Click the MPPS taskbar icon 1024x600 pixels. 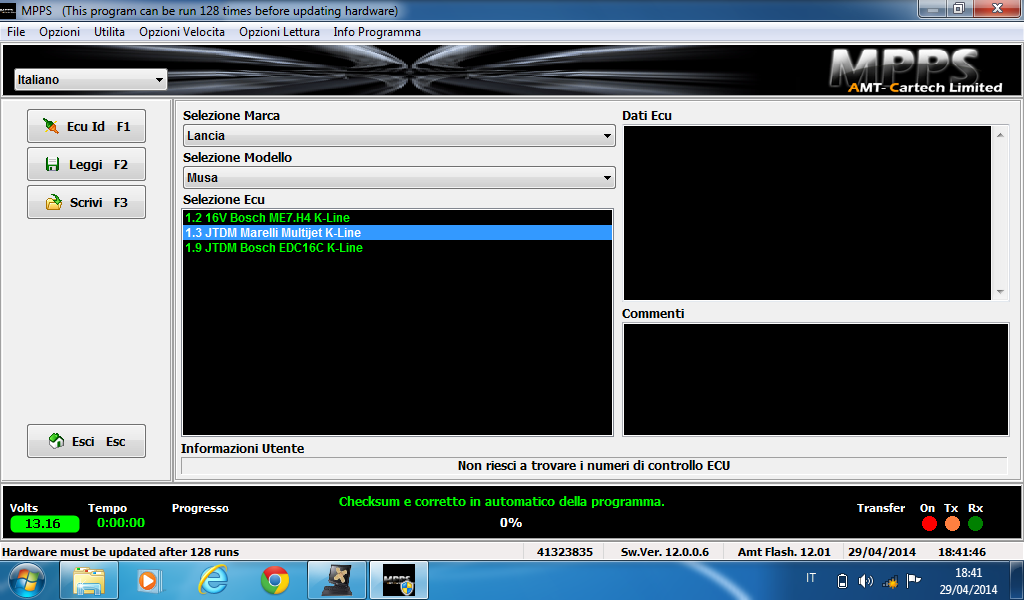(x=399, y=580)
